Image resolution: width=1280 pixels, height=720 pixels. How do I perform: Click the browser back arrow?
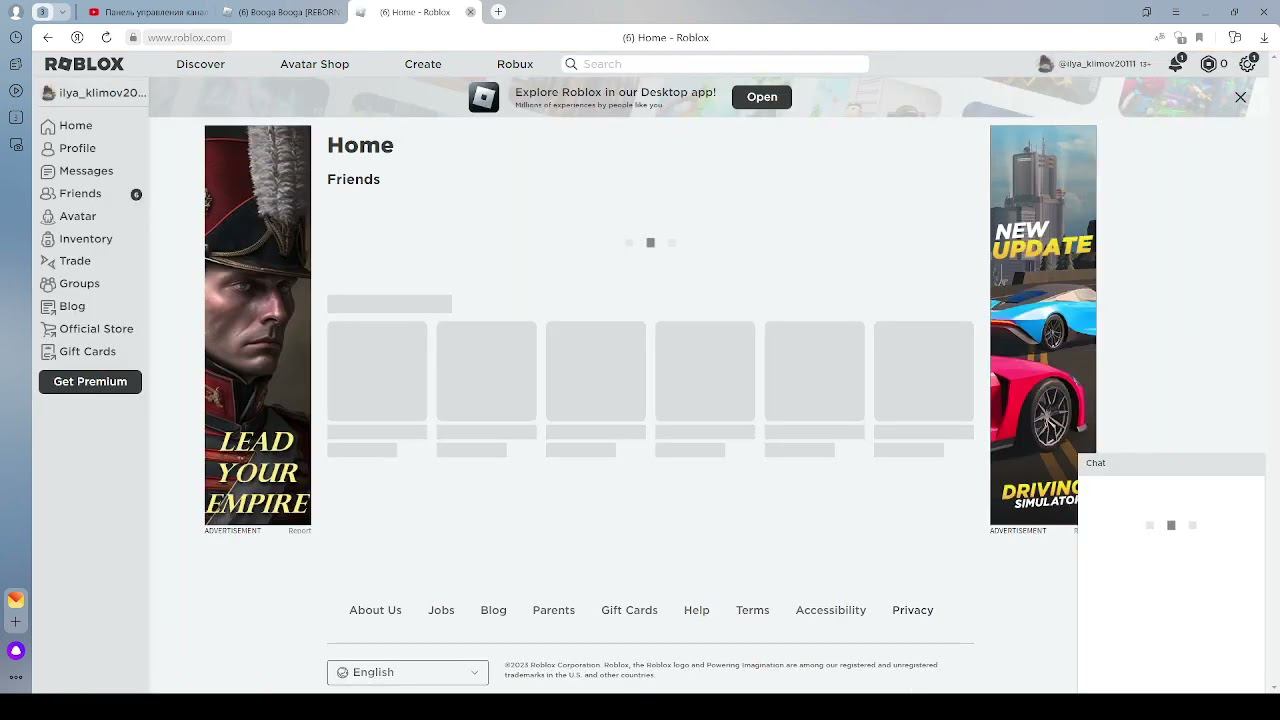click(48, 38)
